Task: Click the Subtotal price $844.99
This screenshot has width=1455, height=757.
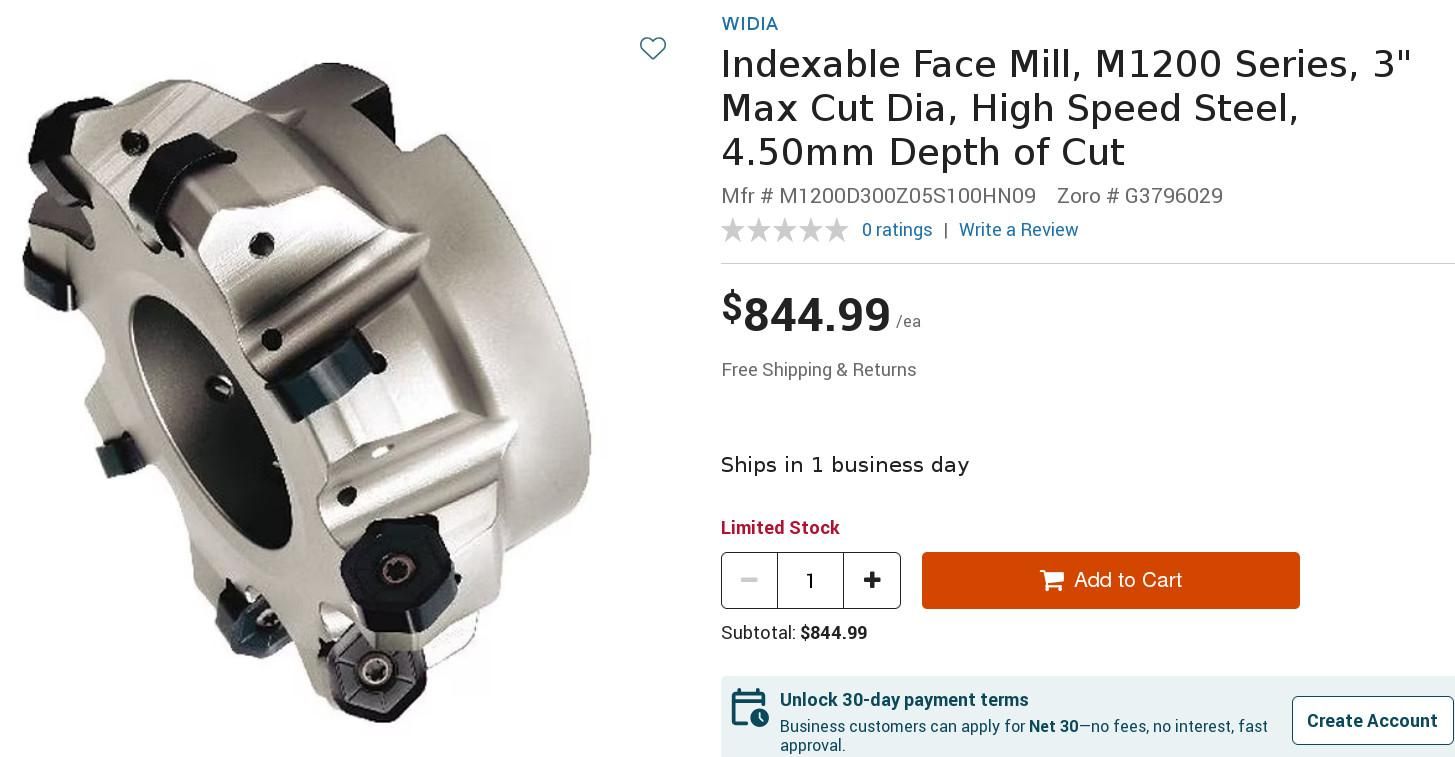Action: click(833, 632)
